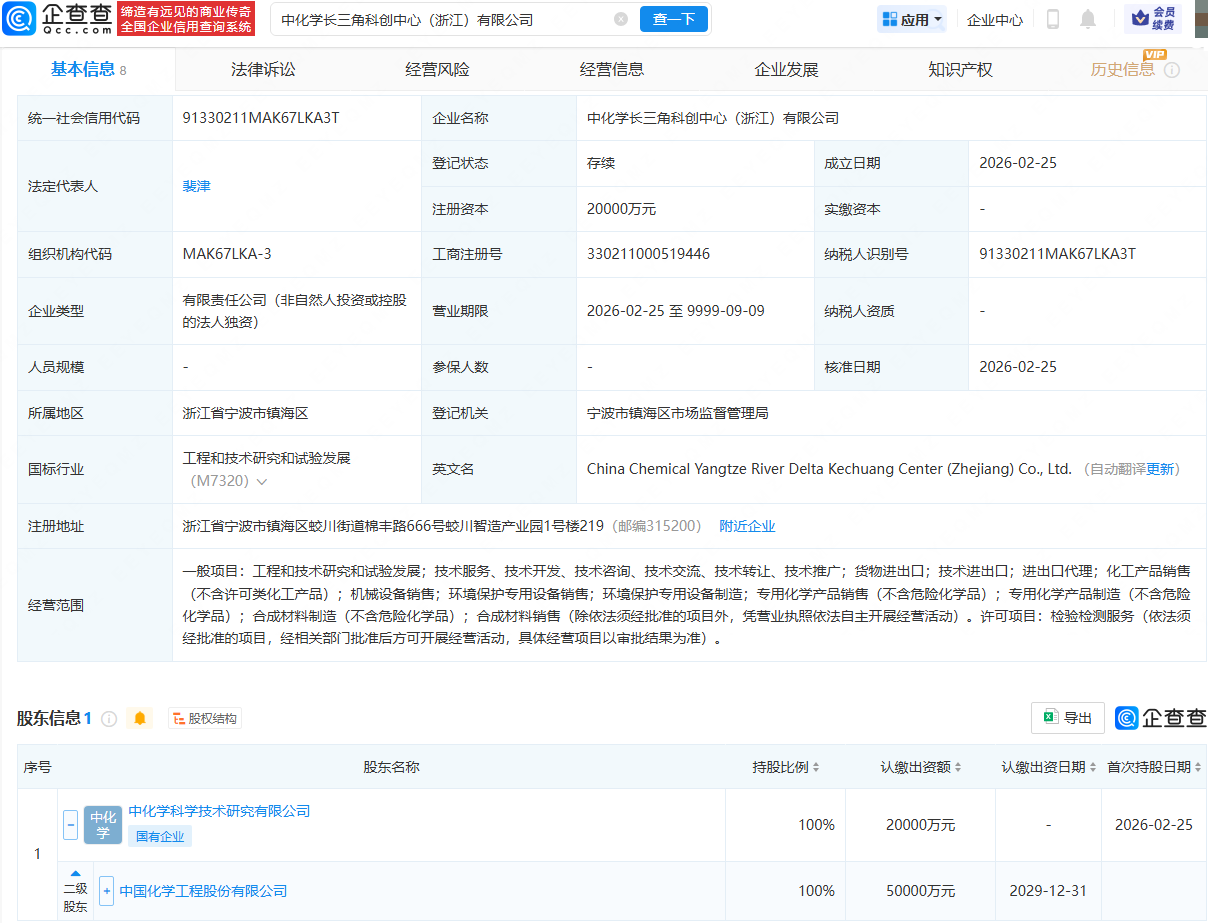The height and width of the screenshot is (923, 1208).
Task: Click the orange bell beside 股东信息
Action: [140, 718]
